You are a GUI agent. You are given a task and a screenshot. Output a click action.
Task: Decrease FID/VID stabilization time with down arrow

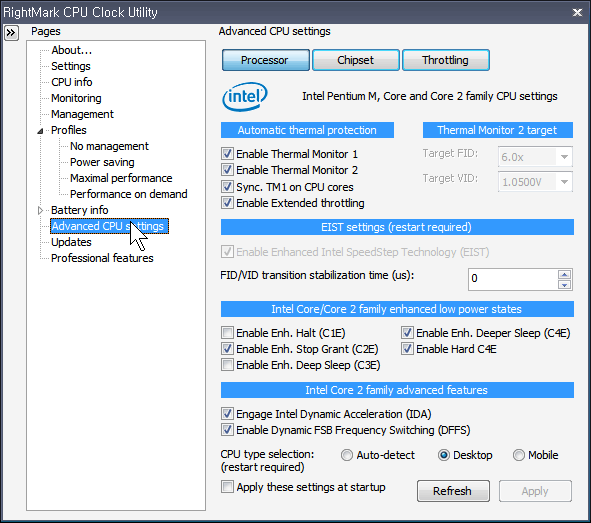[x=564, y=285]
